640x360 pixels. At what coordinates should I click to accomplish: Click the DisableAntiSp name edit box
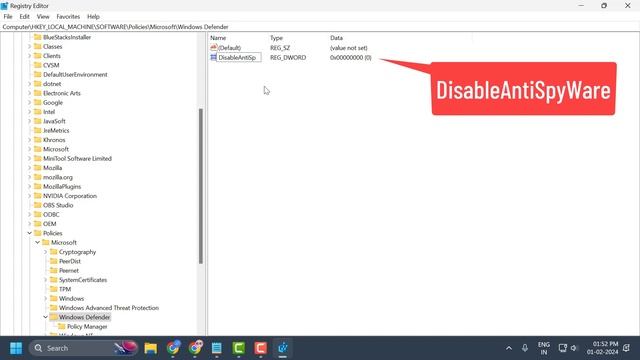pos(239,58)
